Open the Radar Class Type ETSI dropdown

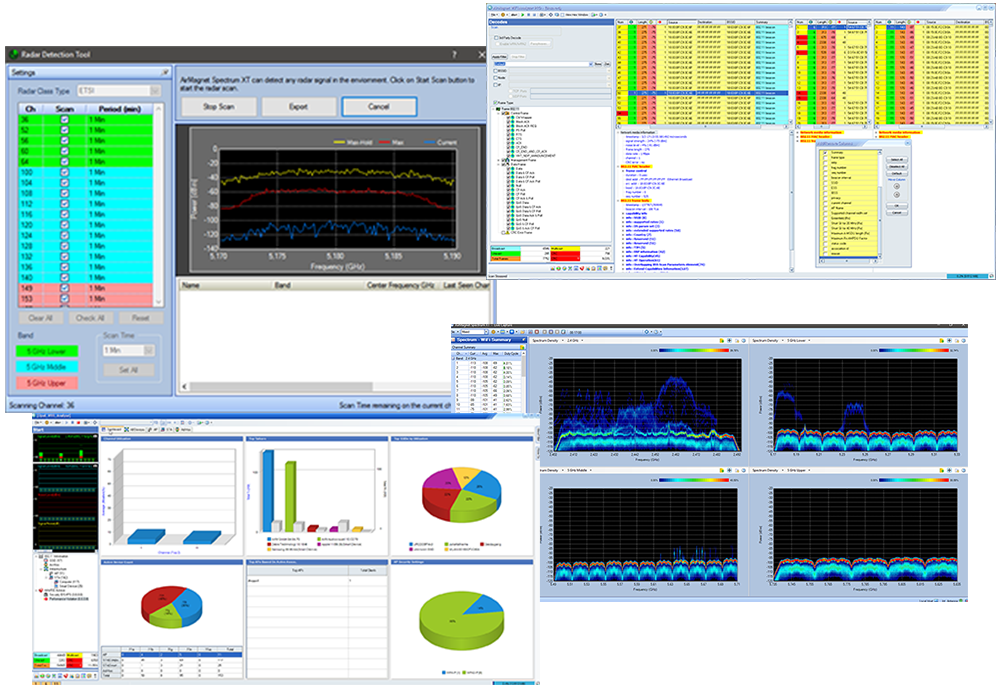tap(155, 90)
